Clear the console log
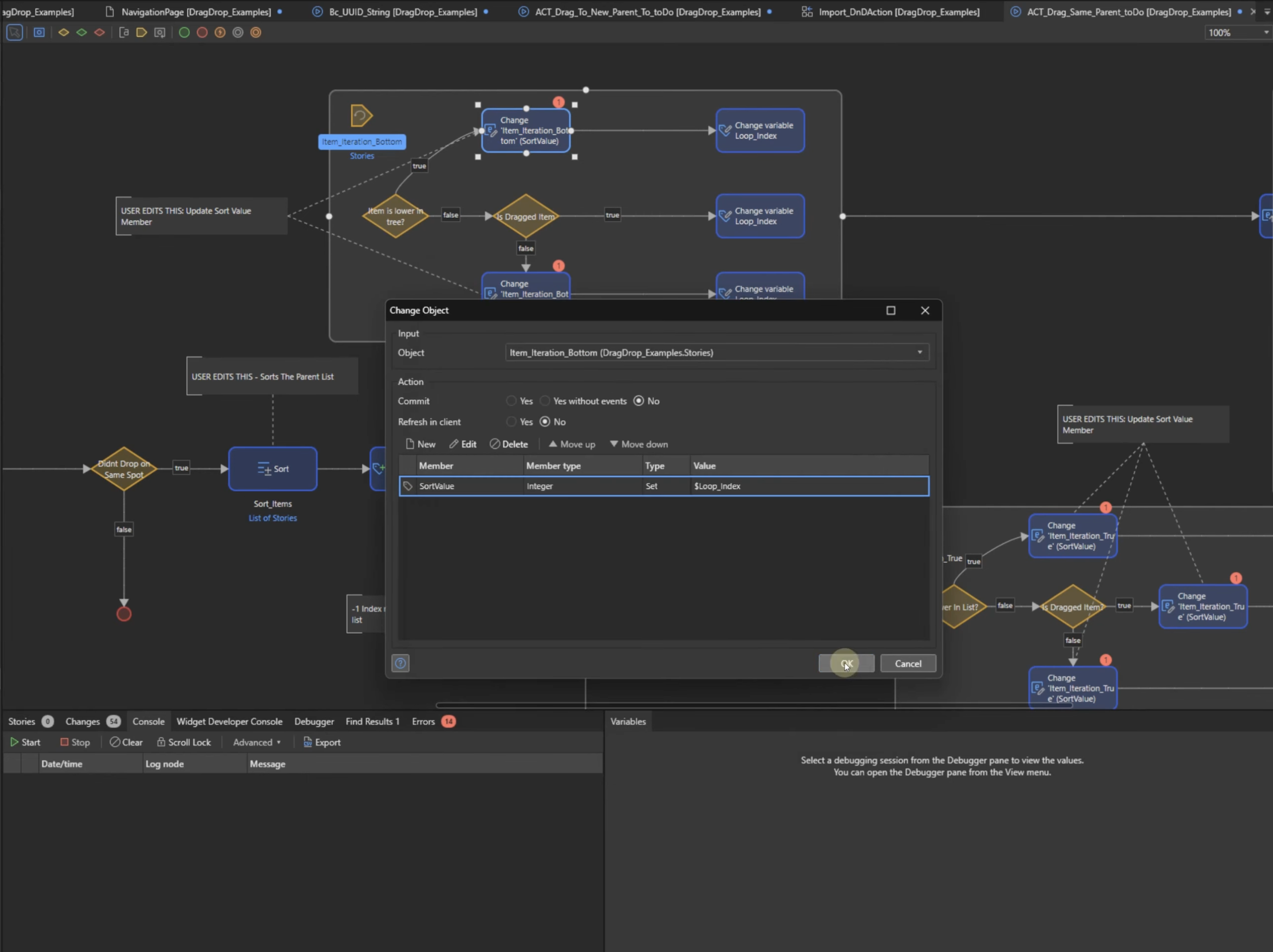Viewport: 1273px width, 952px height. [x=126, y=742]
